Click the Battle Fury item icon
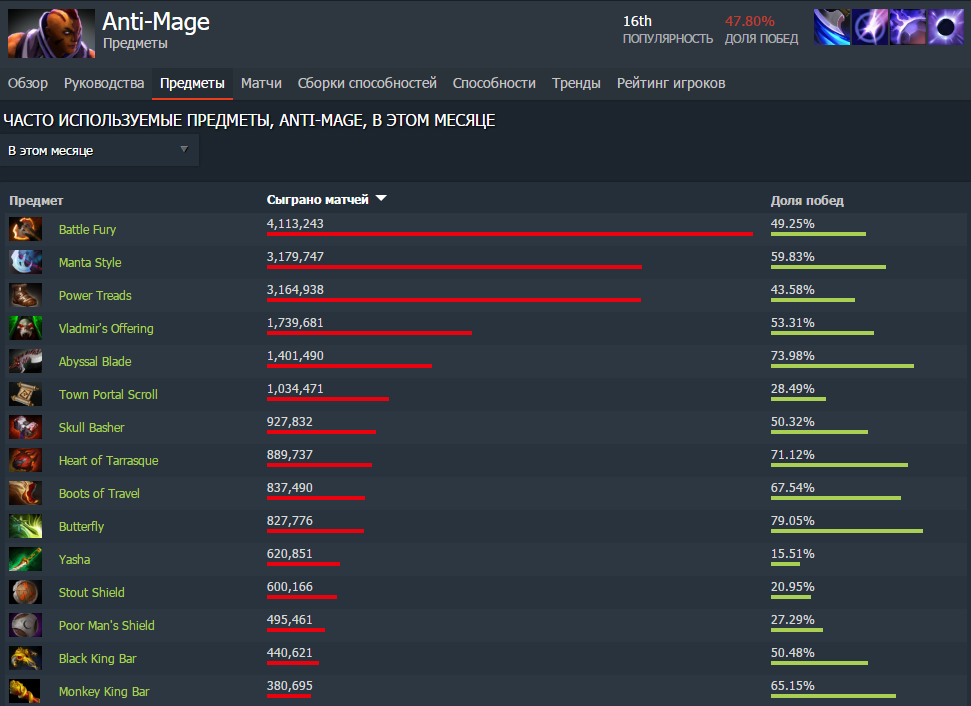The width and height of the screenshot is (971, 706). (x=25, y=229)
